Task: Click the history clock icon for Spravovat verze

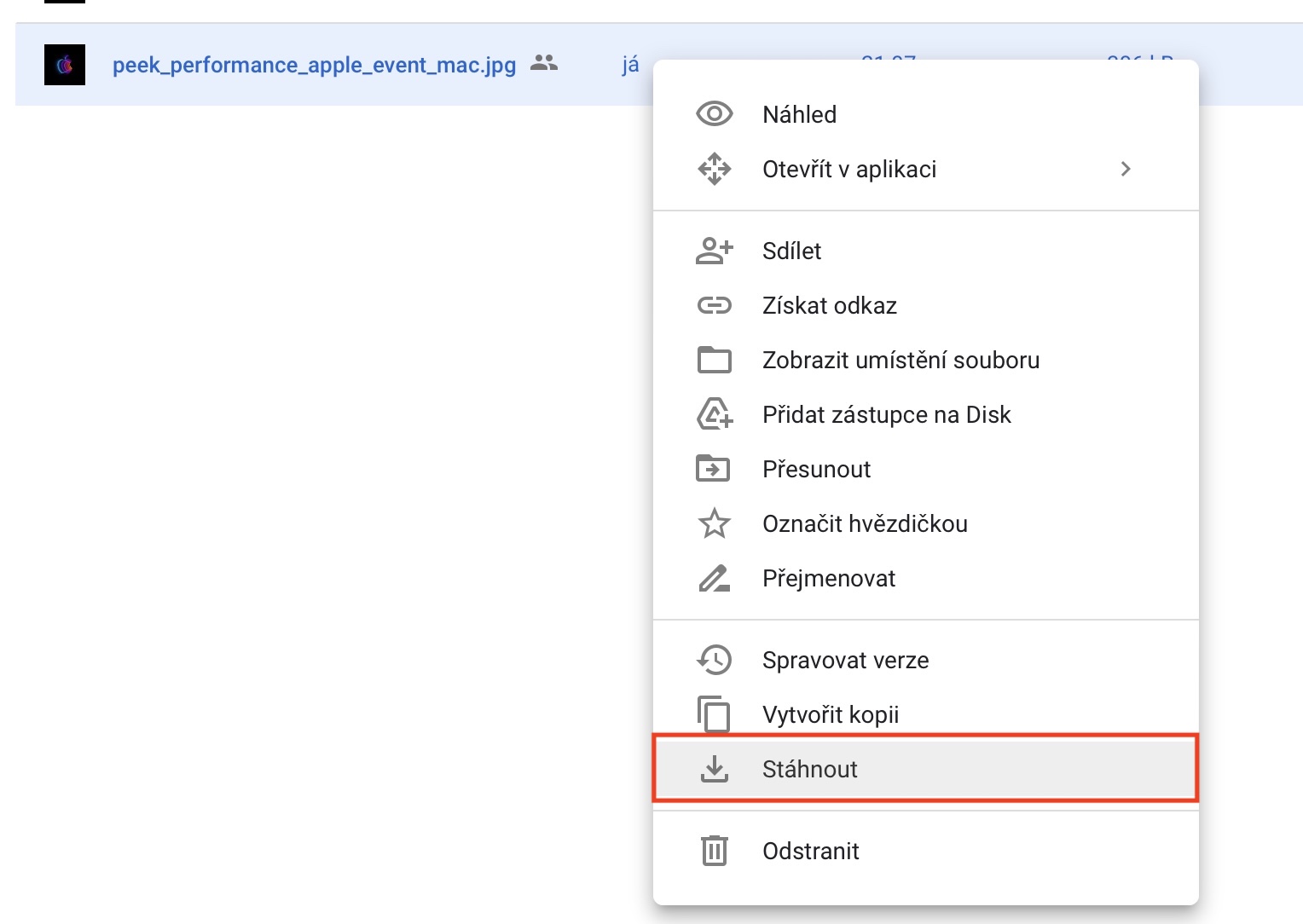Action: 714,660
